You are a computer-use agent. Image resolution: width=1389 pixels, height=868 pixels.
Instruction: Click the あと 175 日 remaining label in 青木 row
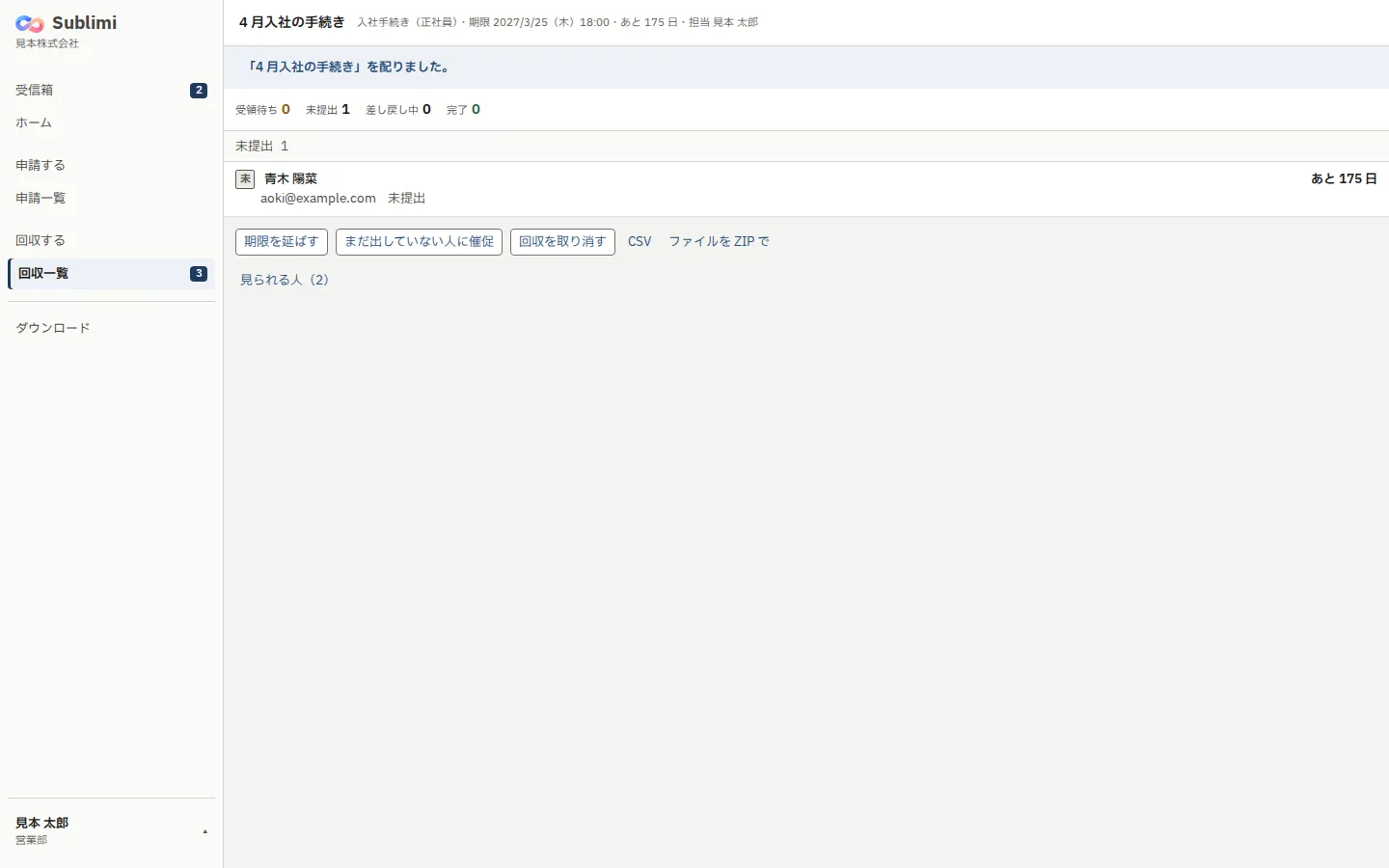(x=1344, y=178)
